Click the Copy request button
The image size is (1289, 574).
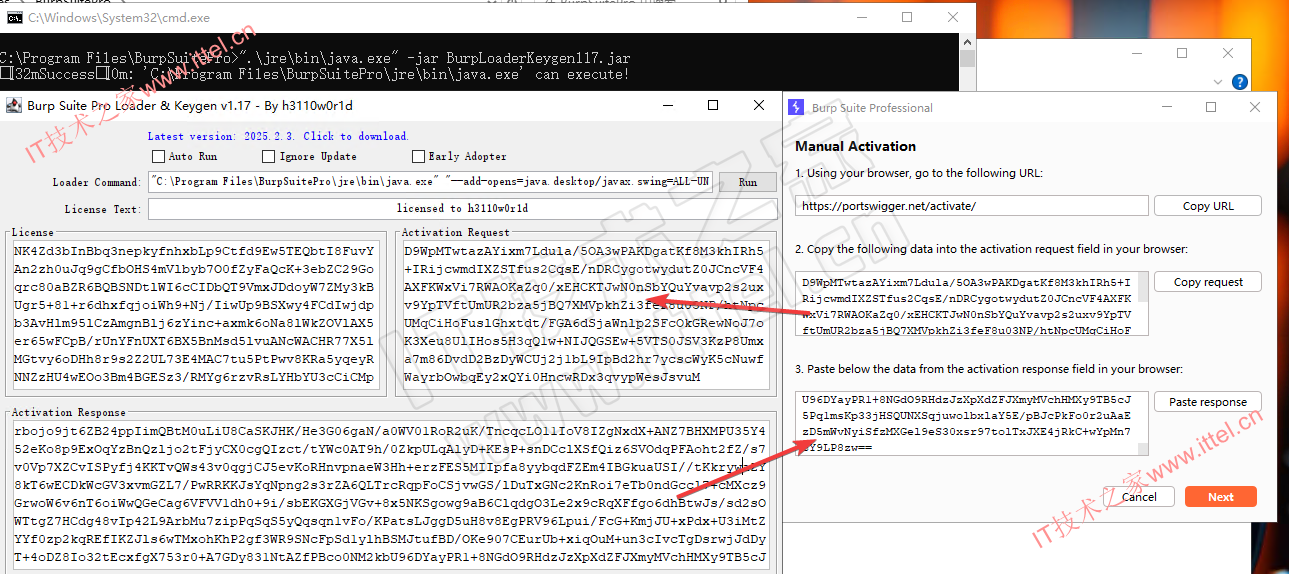click(1208, 282)
